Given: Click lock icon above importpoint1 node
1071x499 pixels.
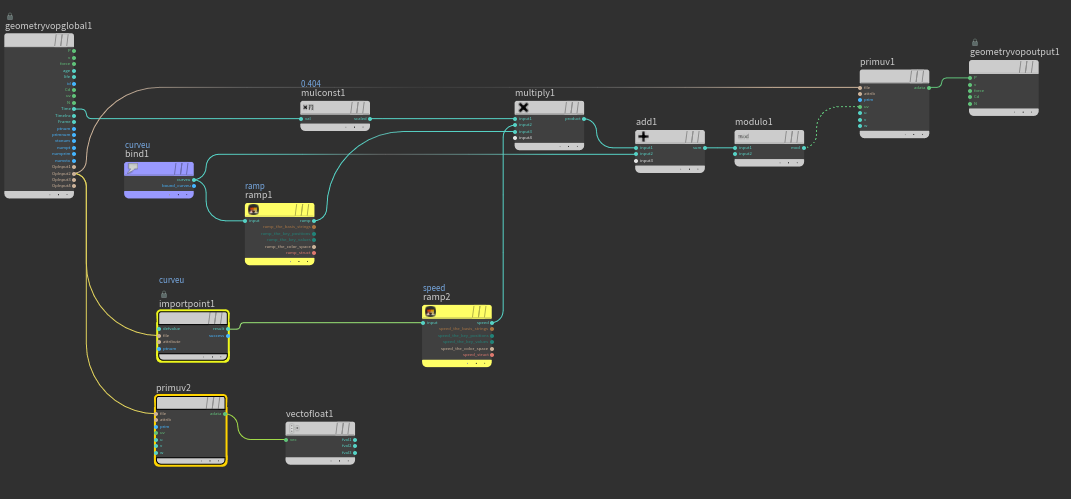Looking at the screenshot, I should coord(163,294).
